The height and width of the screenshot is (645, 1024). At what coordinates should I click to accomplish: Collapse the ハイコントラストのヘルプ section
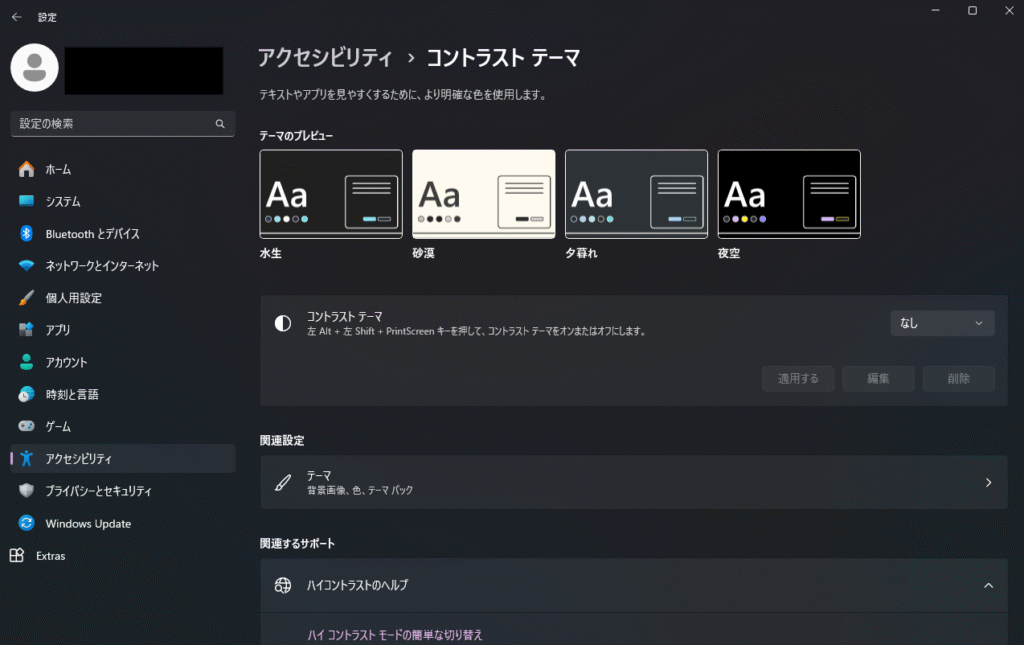tap(988, 585)
